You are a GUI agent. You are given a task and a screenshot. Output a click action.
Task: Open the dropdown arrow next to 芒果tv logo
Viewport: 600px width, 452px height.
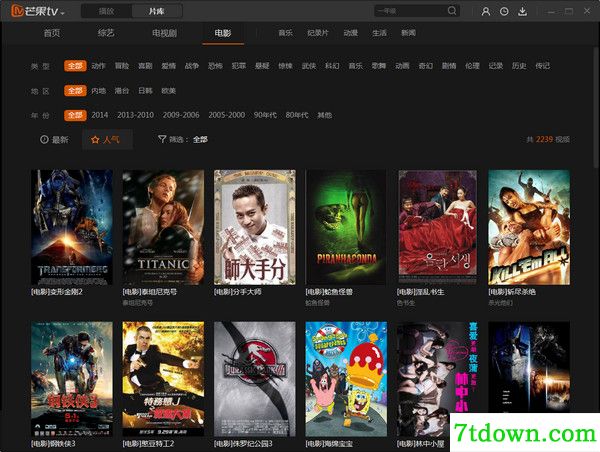tap(62, 13)
